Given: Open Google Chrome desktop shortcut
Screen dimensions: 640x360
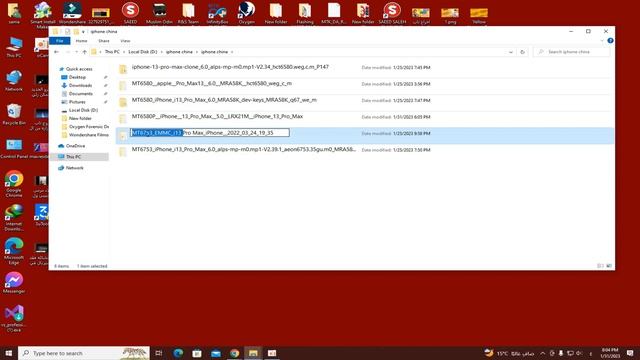Looking at the screenshot, I should coord(14,184).
